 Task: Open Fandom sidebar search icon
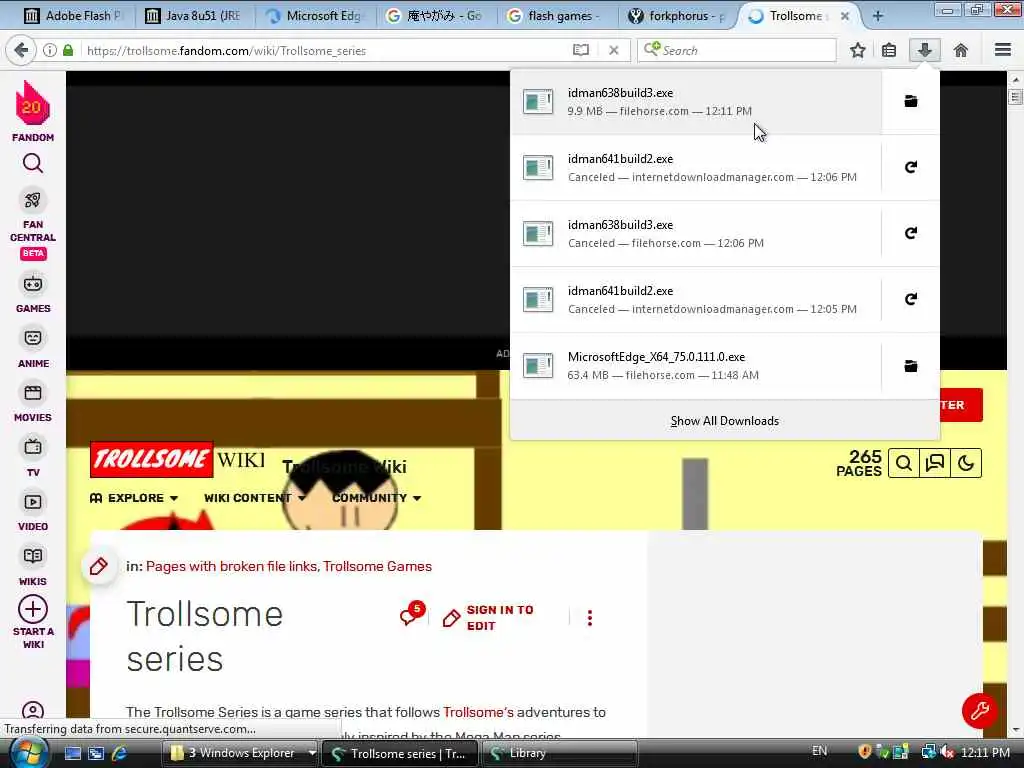(33, 163)
